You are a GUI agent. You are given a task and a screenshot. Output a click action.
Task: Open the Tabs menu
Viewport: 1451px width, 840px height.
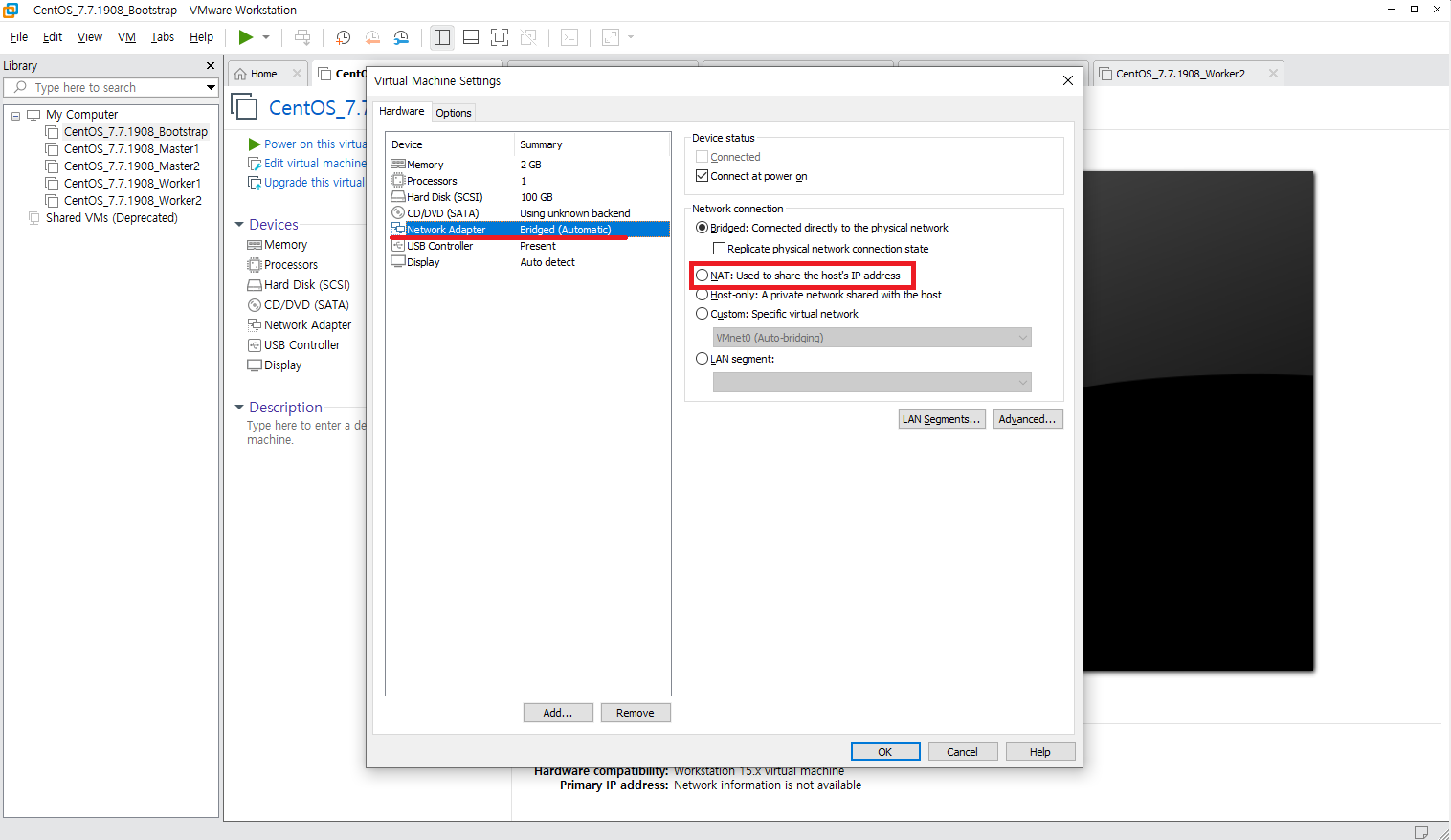[163, 37]
